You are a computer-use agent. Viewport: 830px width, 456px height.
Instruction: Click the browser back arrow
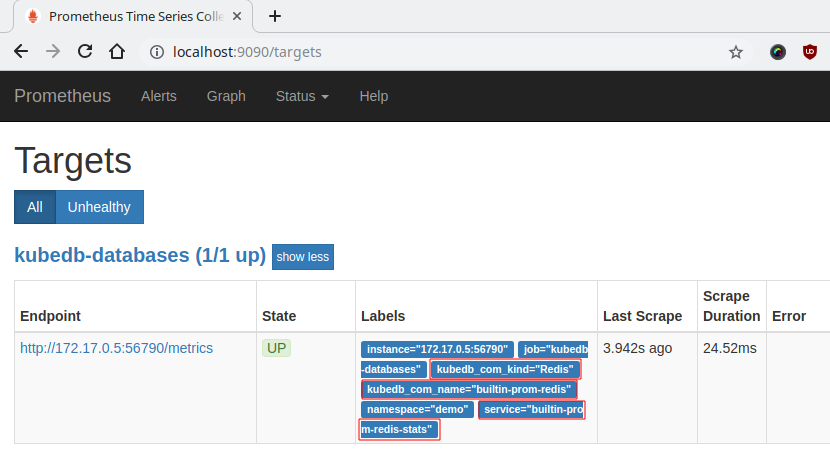[21, 52]
